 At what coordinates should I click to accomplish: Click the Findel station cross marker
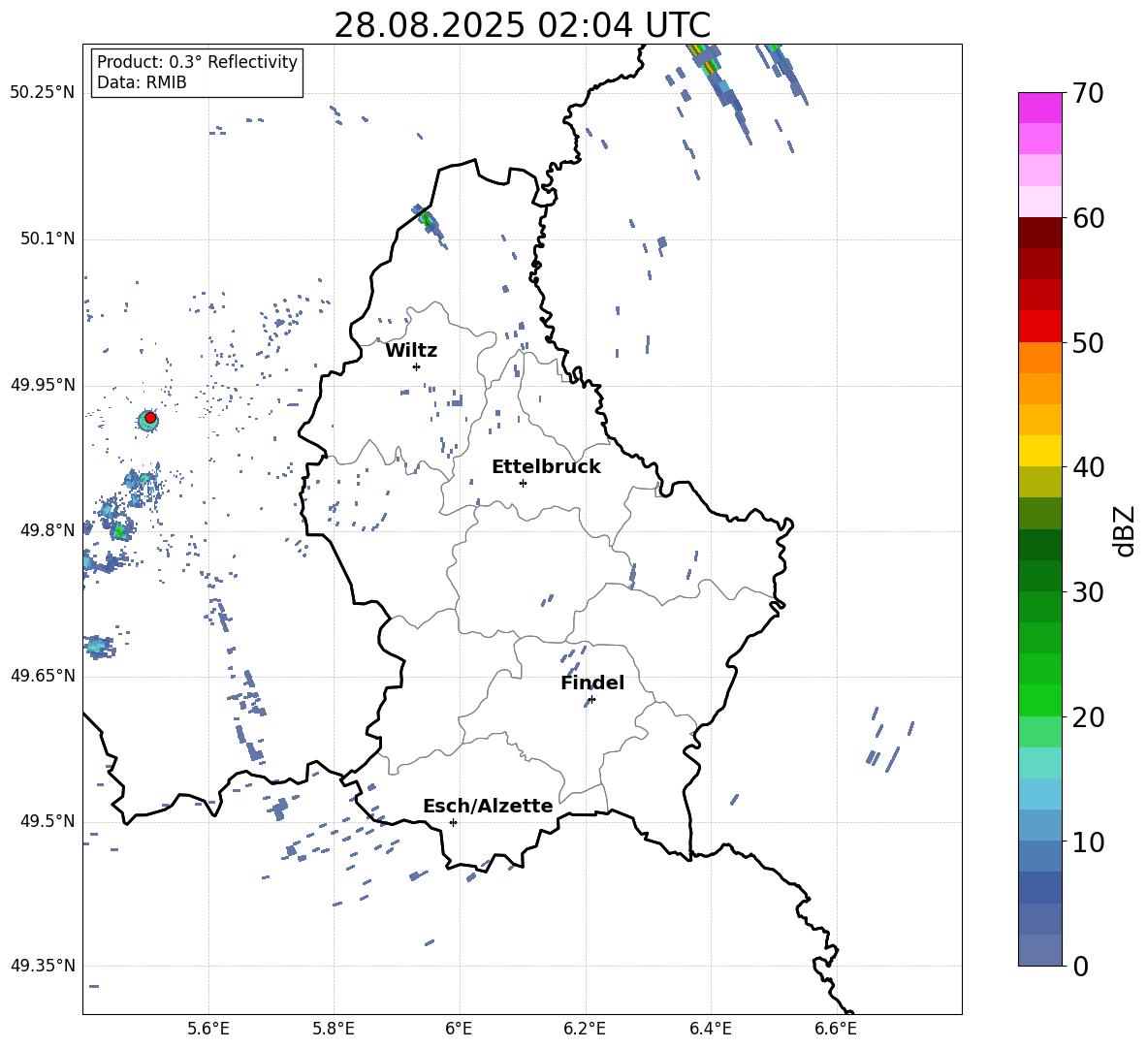[592, 700]
